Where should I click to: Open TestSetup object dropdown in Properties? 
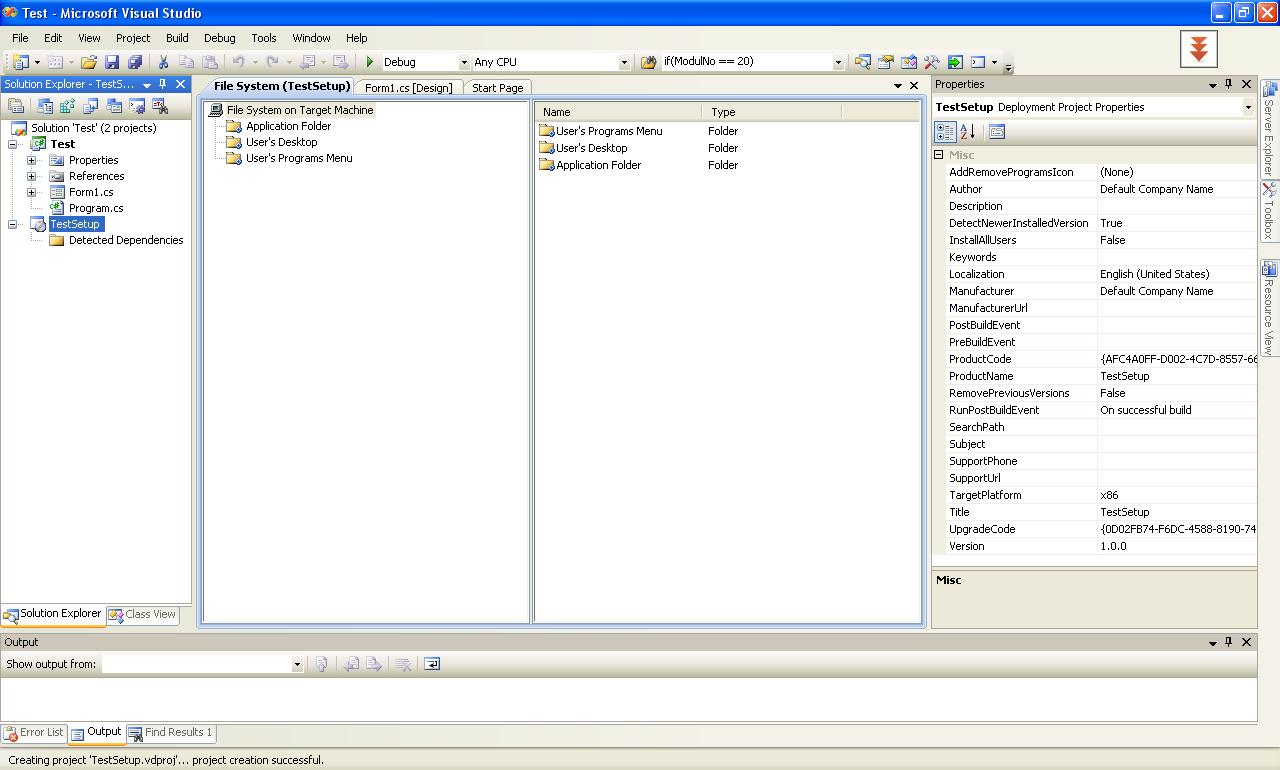1248,107
